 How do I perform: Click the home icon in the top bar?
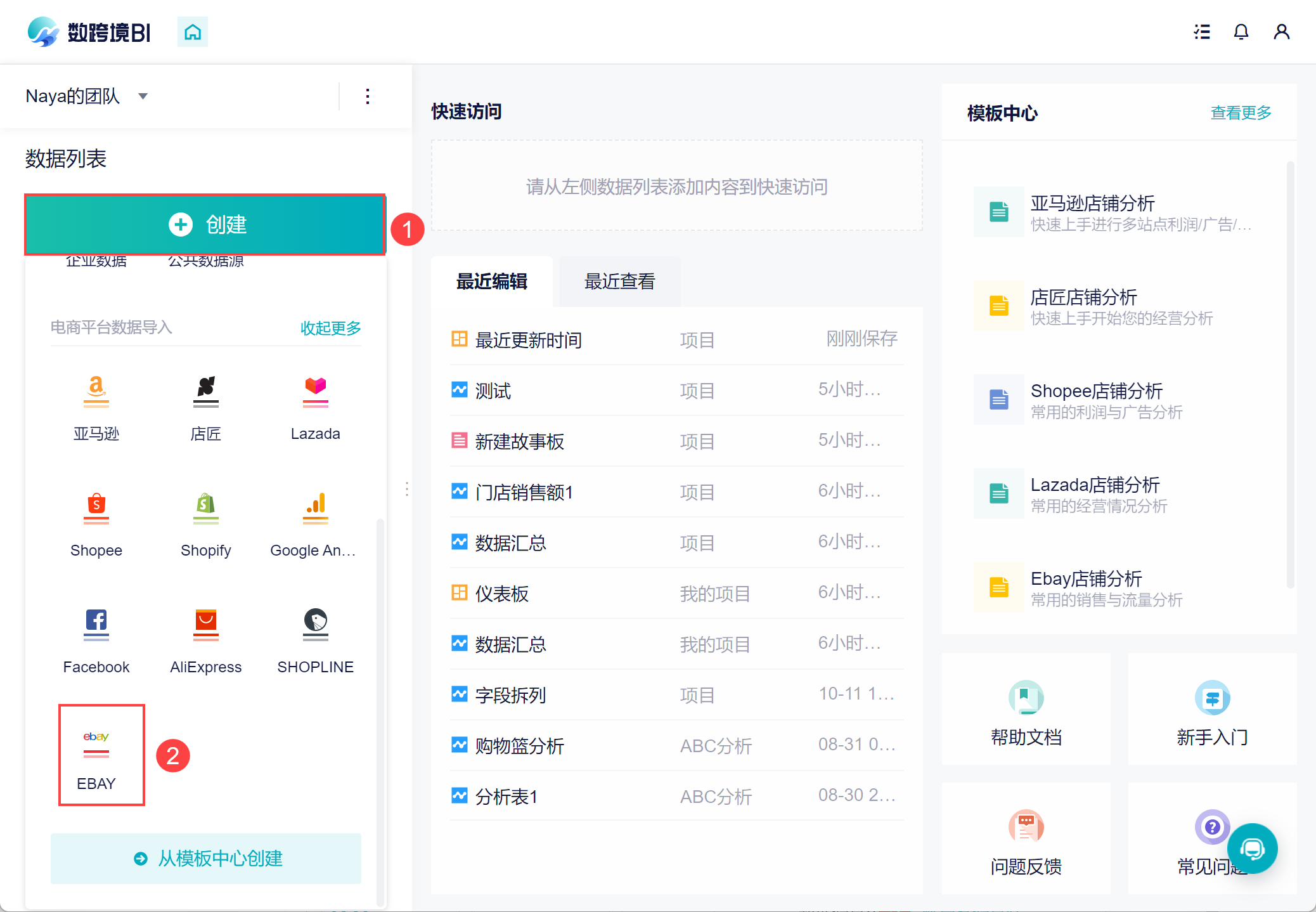[192, 32]
